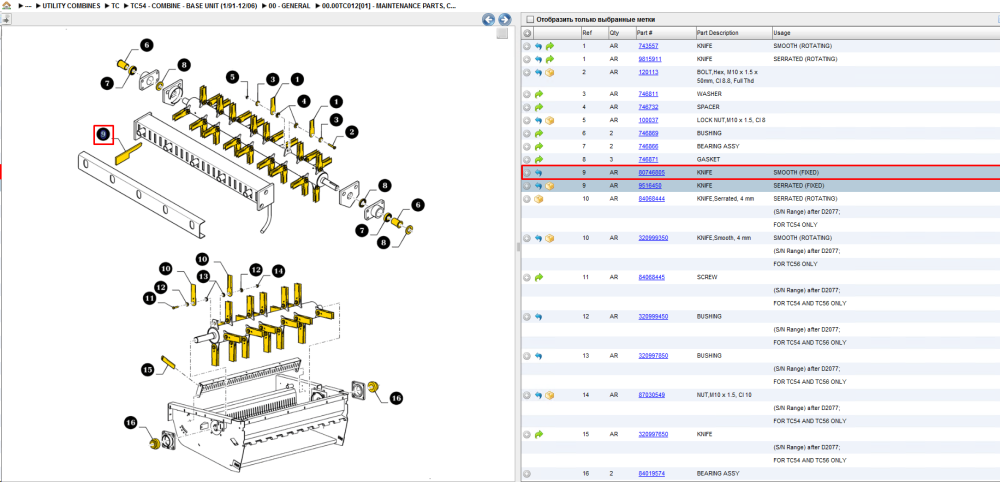The width and height of the screenshot is (1000, 482).
Task: Open part number link 87030549
Action: [x=652, y=395]
